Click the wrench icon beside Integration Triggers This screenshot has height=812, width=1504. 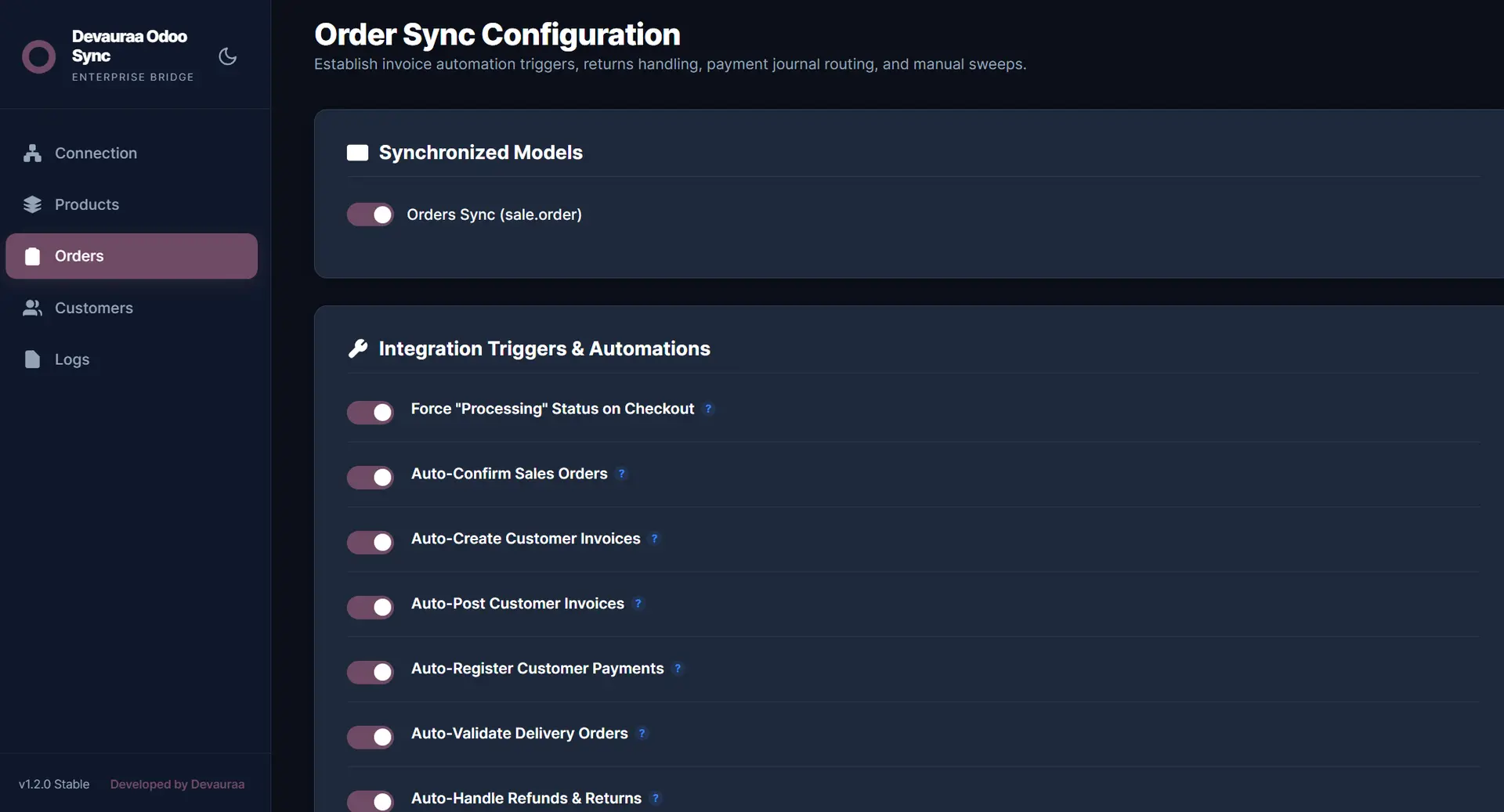[357, 348]
